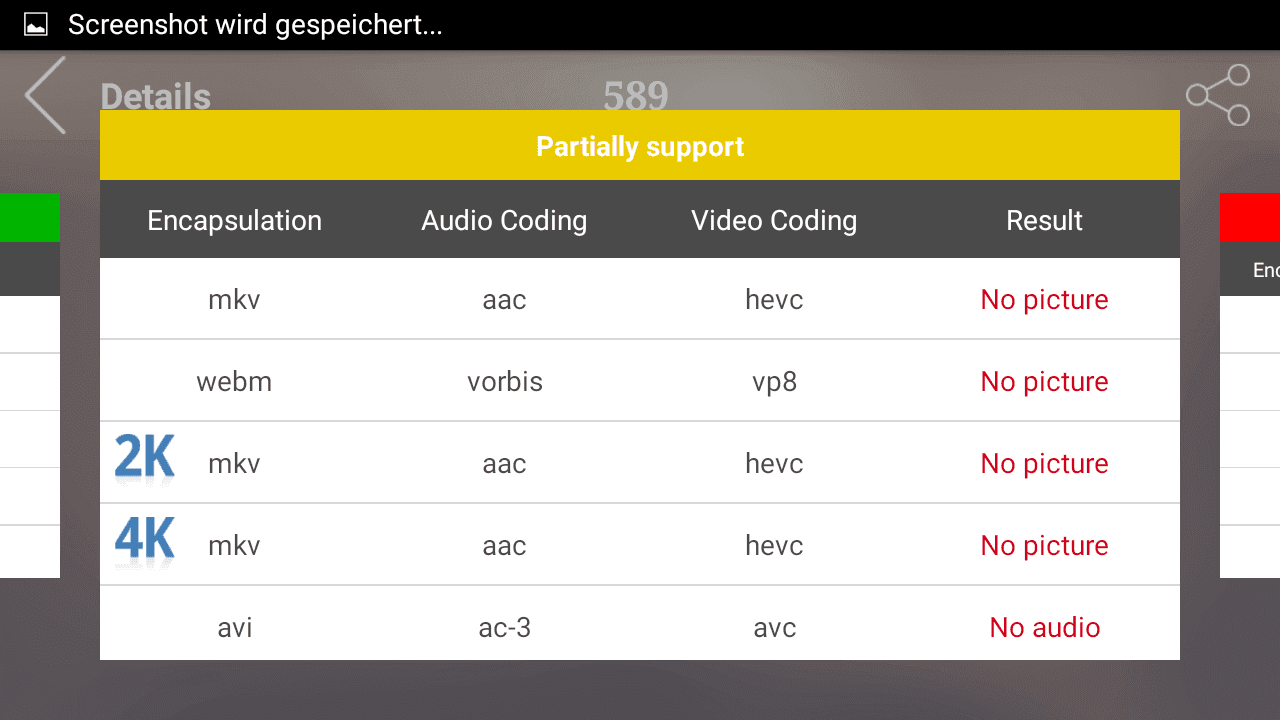This screenshot has width=1280, height=720.
Task: Tap No audio result for avi
Action: click(1045, 627)
